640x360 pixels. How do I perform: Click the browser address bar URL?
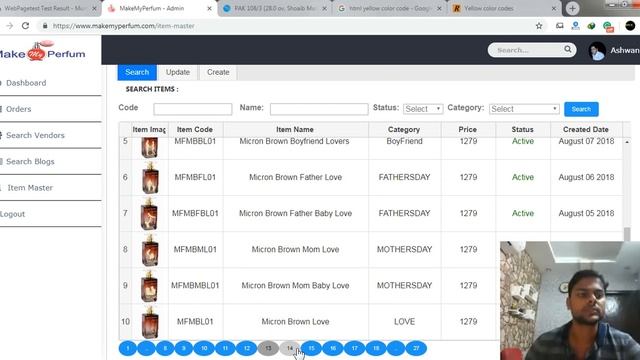point(124,26)
